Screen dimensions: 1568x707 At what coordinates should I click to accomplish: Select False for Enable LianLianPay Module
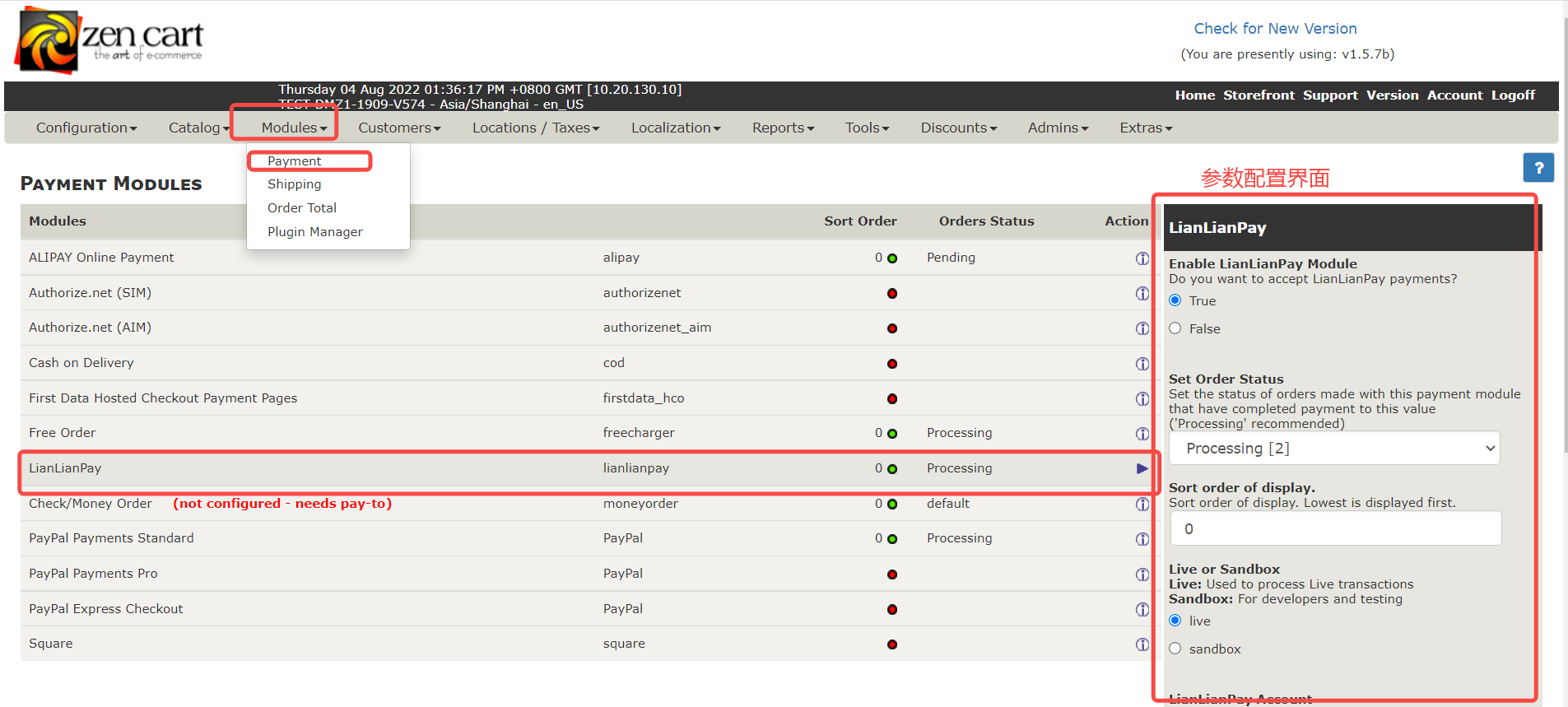point(1175,328)
